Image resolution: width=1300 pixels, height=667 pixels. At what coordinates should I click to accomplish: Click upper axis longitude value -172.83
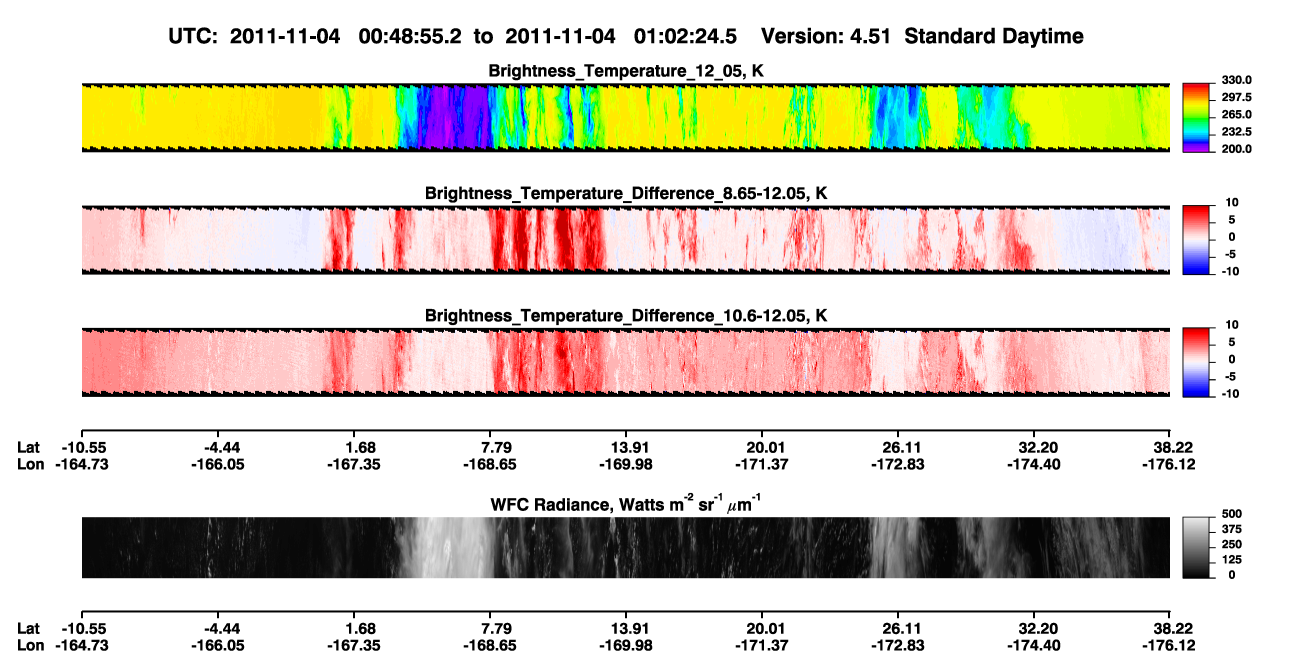(899, 464)
